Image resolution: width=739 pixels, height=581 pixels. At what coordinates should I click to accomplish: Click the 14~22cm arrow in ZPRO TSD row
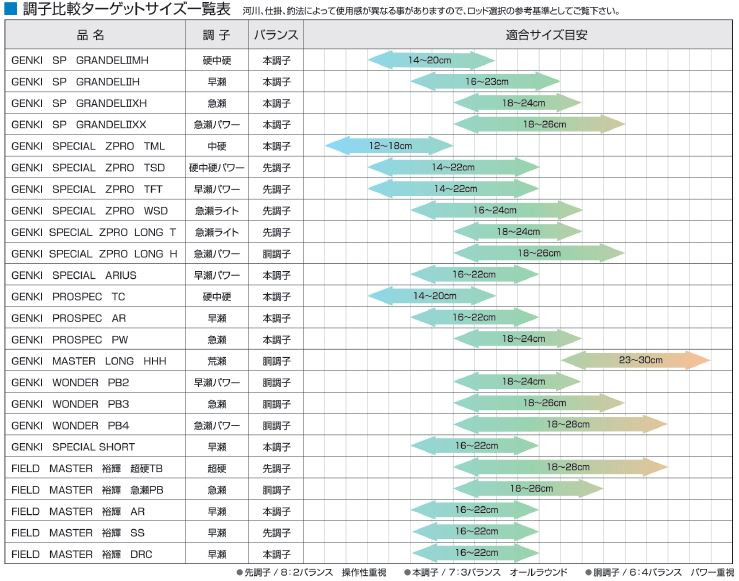click(453, 167)
